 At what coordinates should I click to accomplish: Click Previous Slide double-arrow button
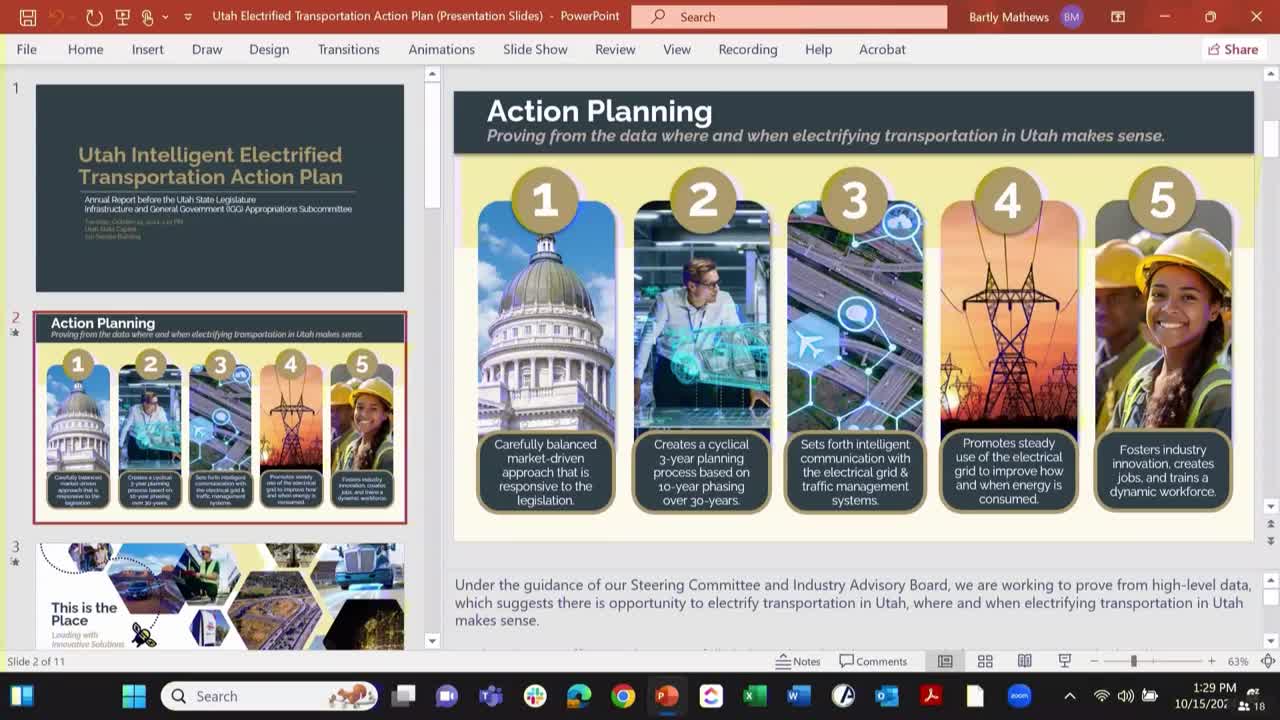pyautogui.click(x=1271, y=524)
